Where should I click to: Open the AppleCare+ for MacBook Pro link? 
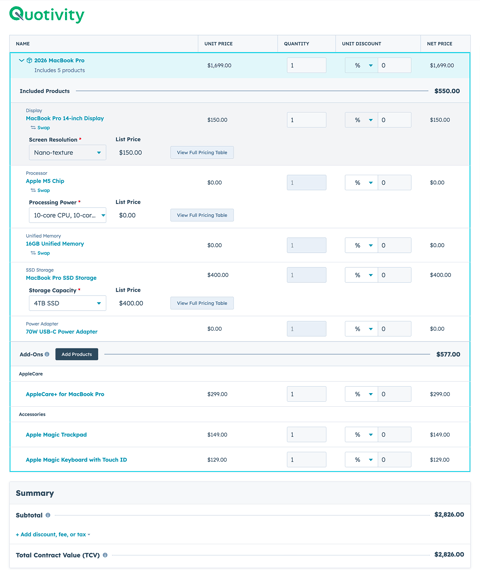pos(65,394)
